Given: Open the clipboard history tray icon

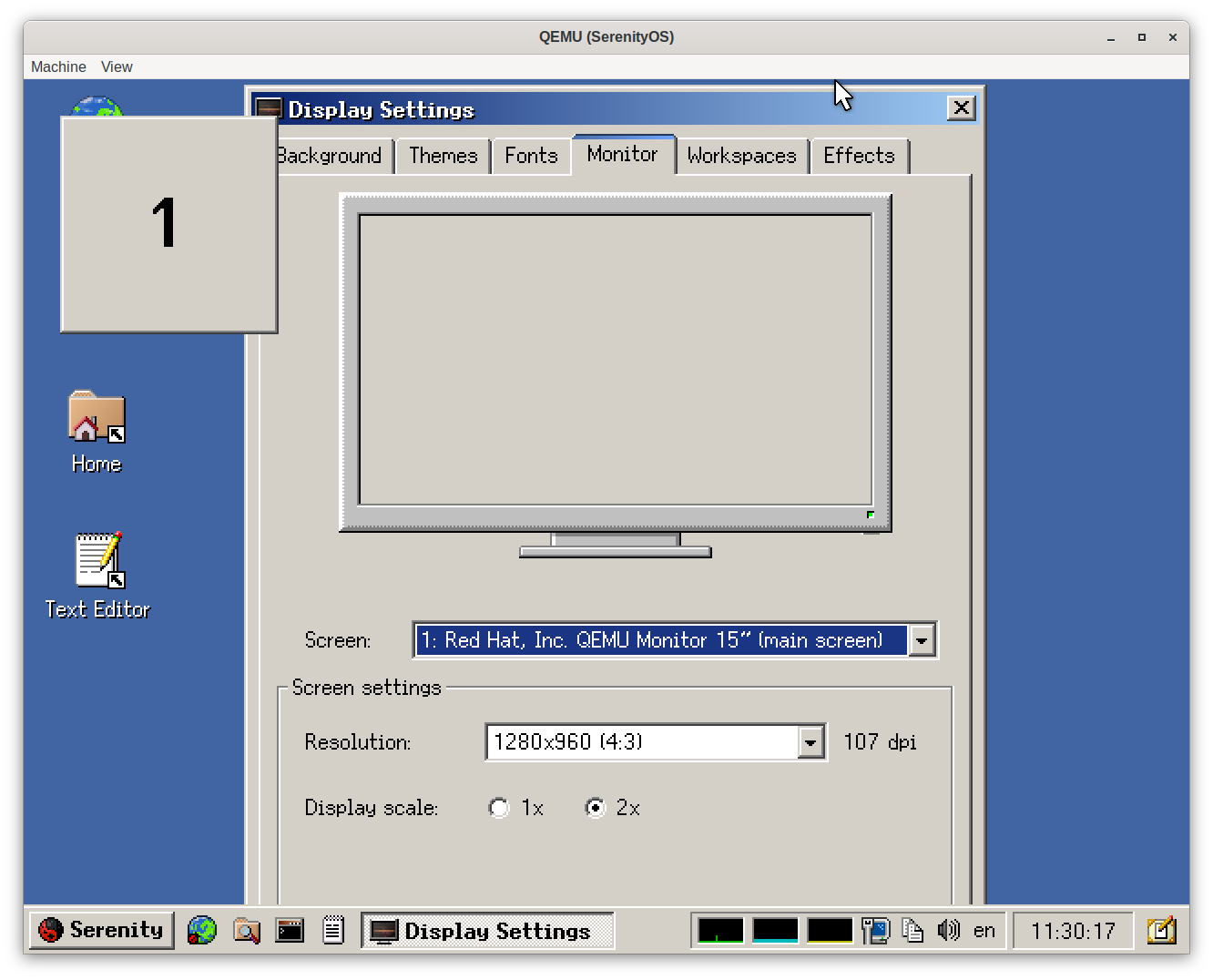Looking at the screenshot, I should pyautogui.click(x=912, y=930).
